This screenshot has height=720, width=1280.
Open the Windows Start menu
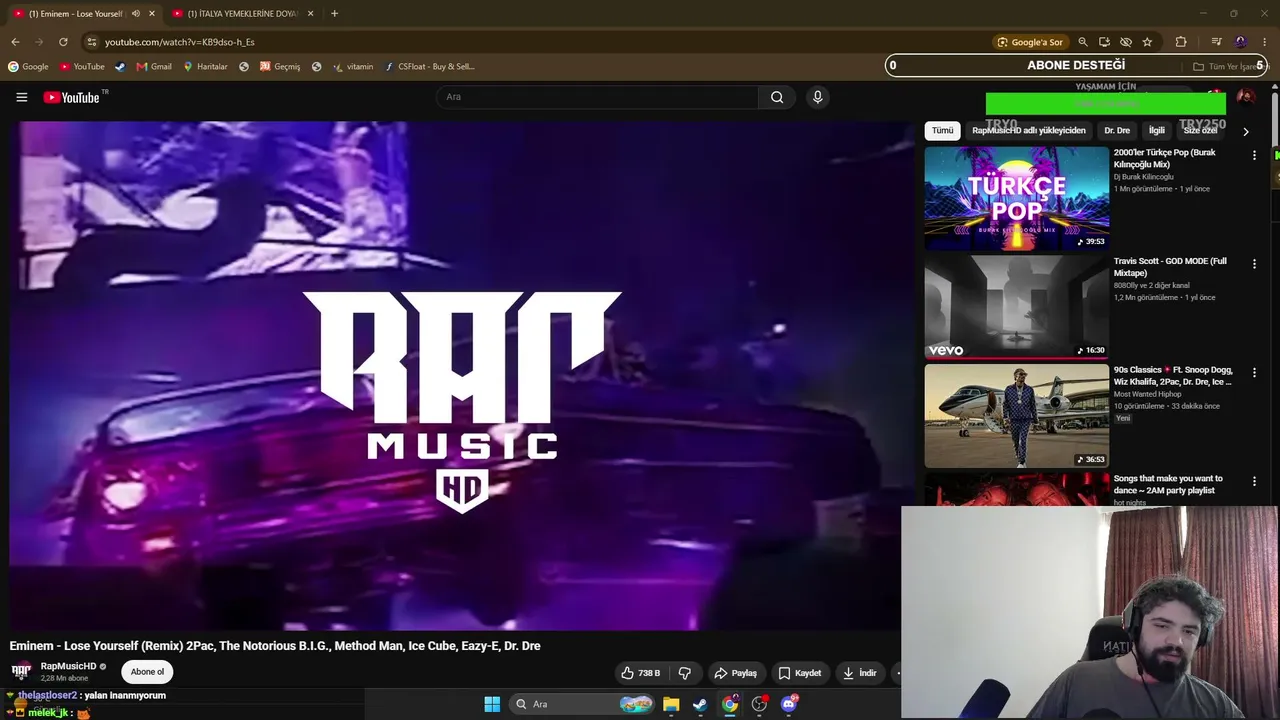pos(492,704)
